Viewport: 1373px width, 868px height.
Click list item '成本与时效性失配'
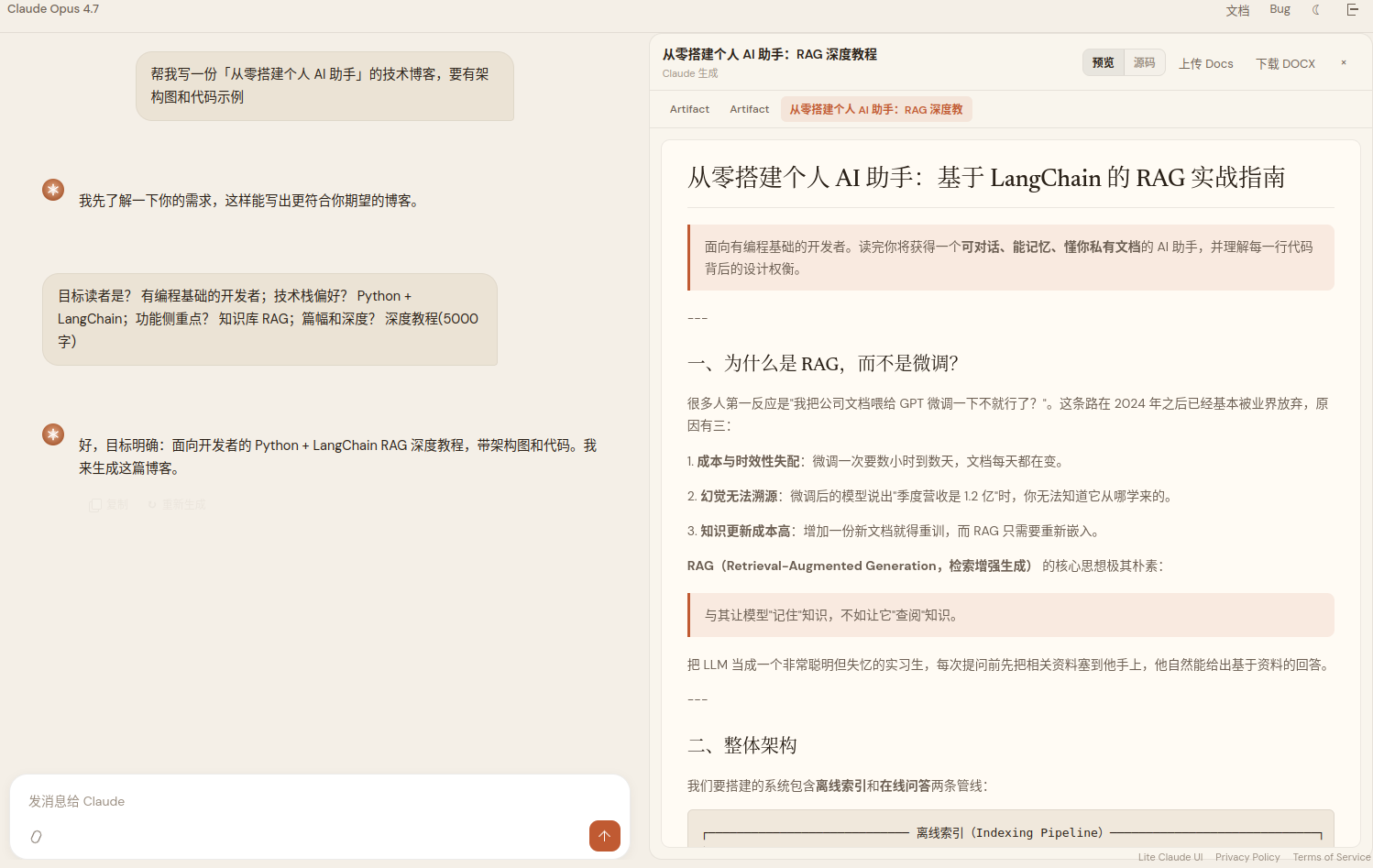click(x=875, y=461)
